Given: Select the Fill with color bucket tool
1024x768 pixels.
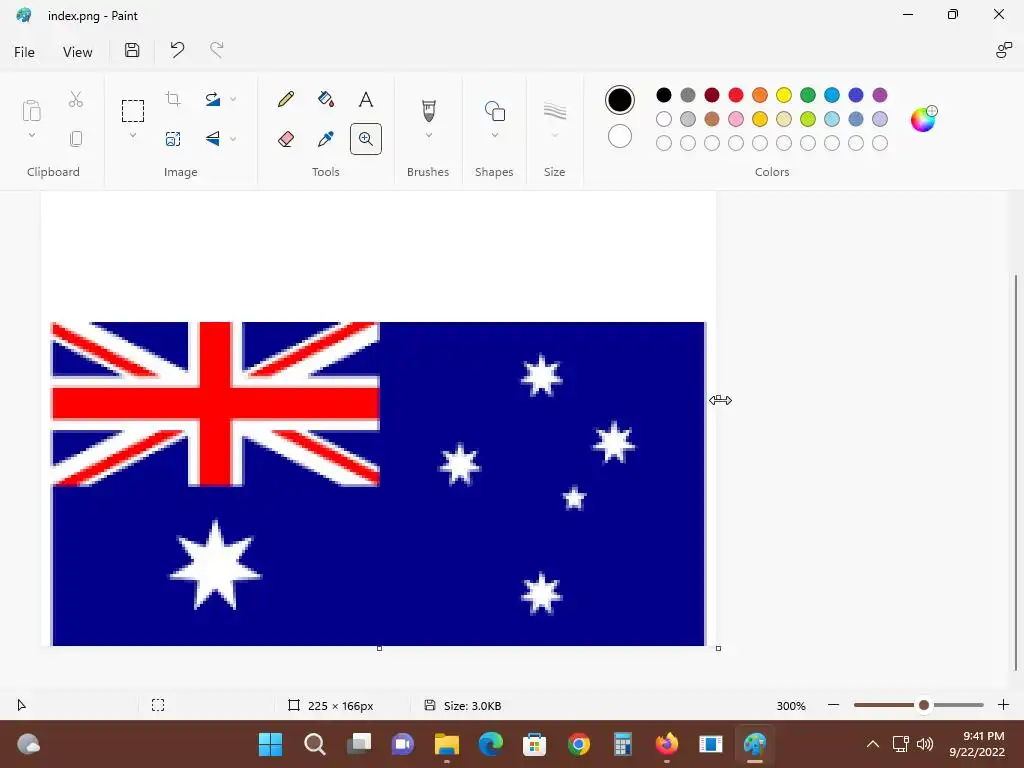Looking at the screenshot, I should click(326, 99).
